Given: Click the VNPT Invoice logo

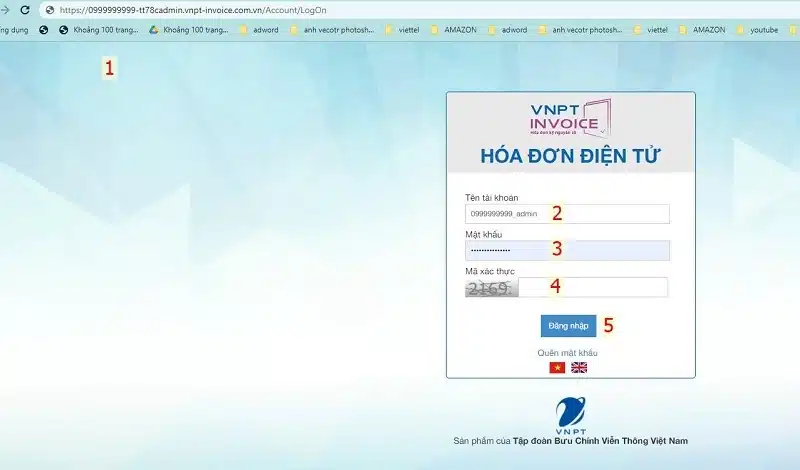Looking at the screenshot, I should [x=570, y=118].
